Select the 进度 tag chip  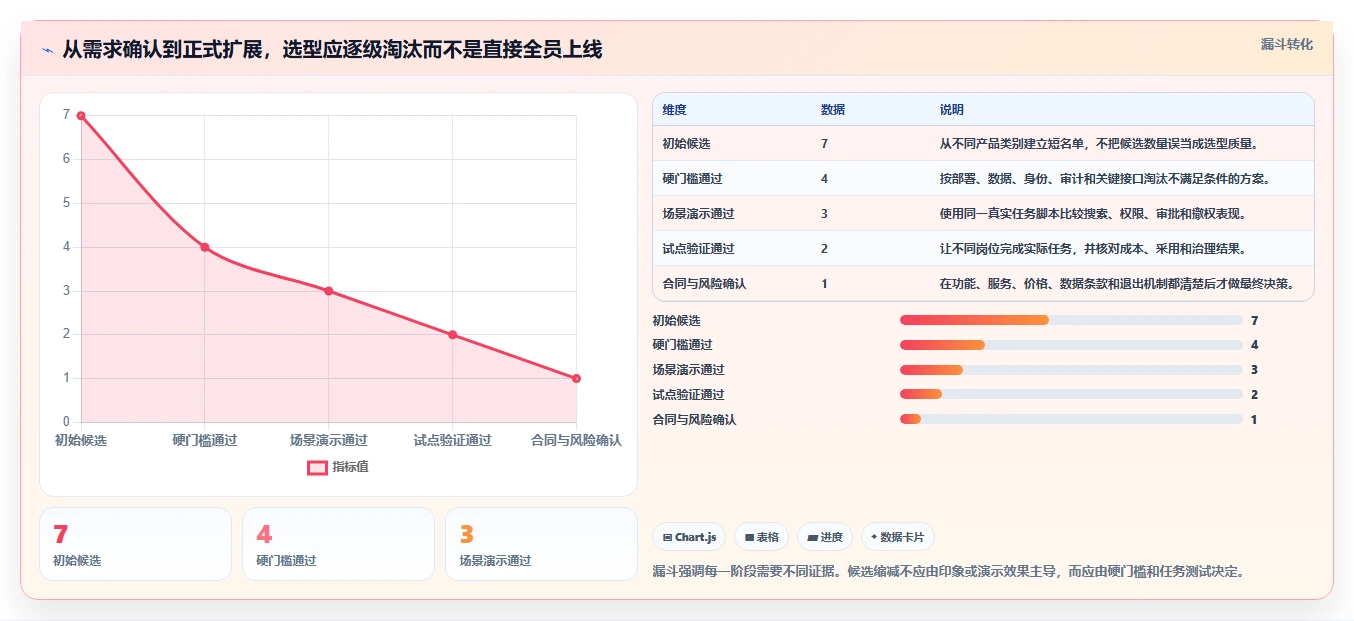click(x=825, y=537)
